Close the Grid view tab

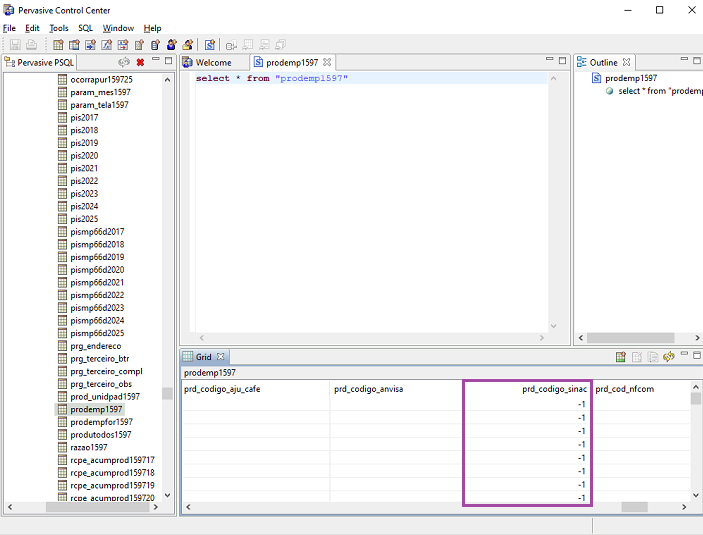221,357
